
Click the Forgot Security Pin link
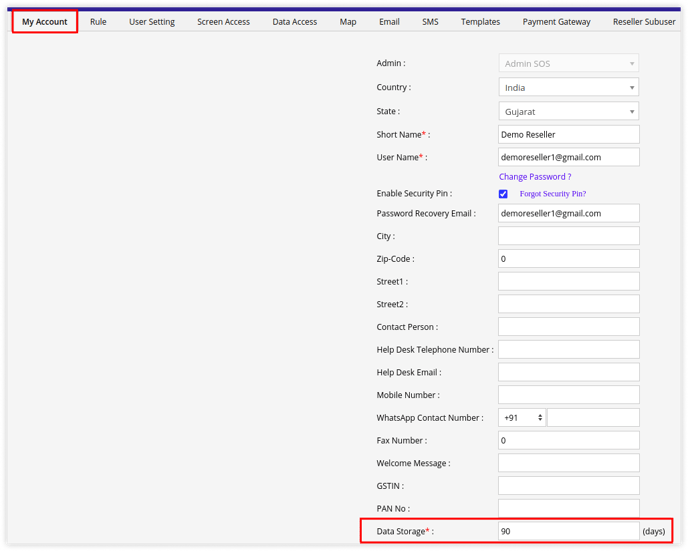point(552,194)
